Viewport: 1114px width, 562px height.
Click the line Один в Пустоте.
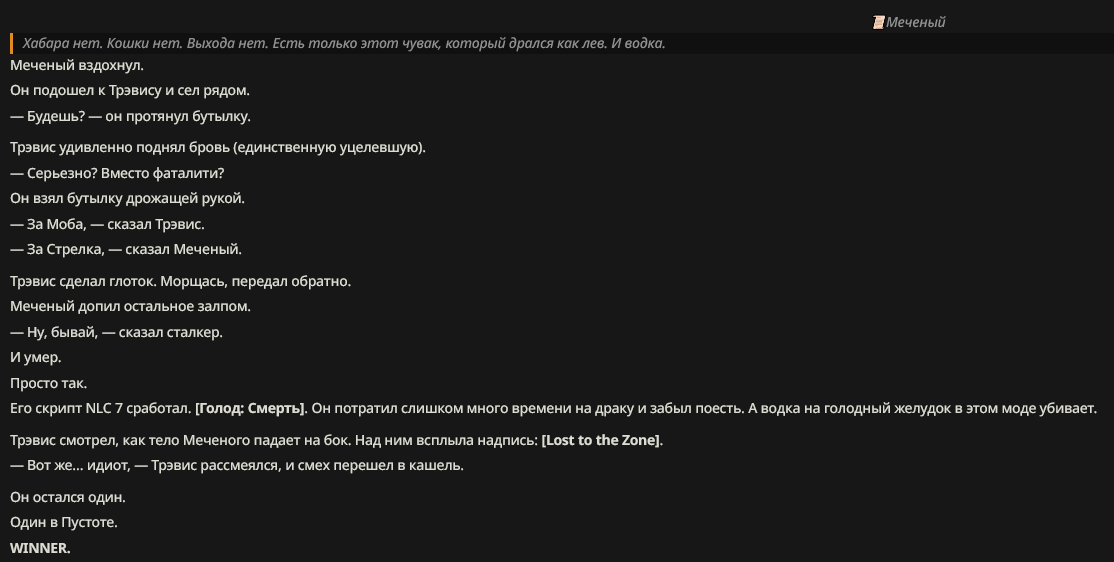click(64, 522)
